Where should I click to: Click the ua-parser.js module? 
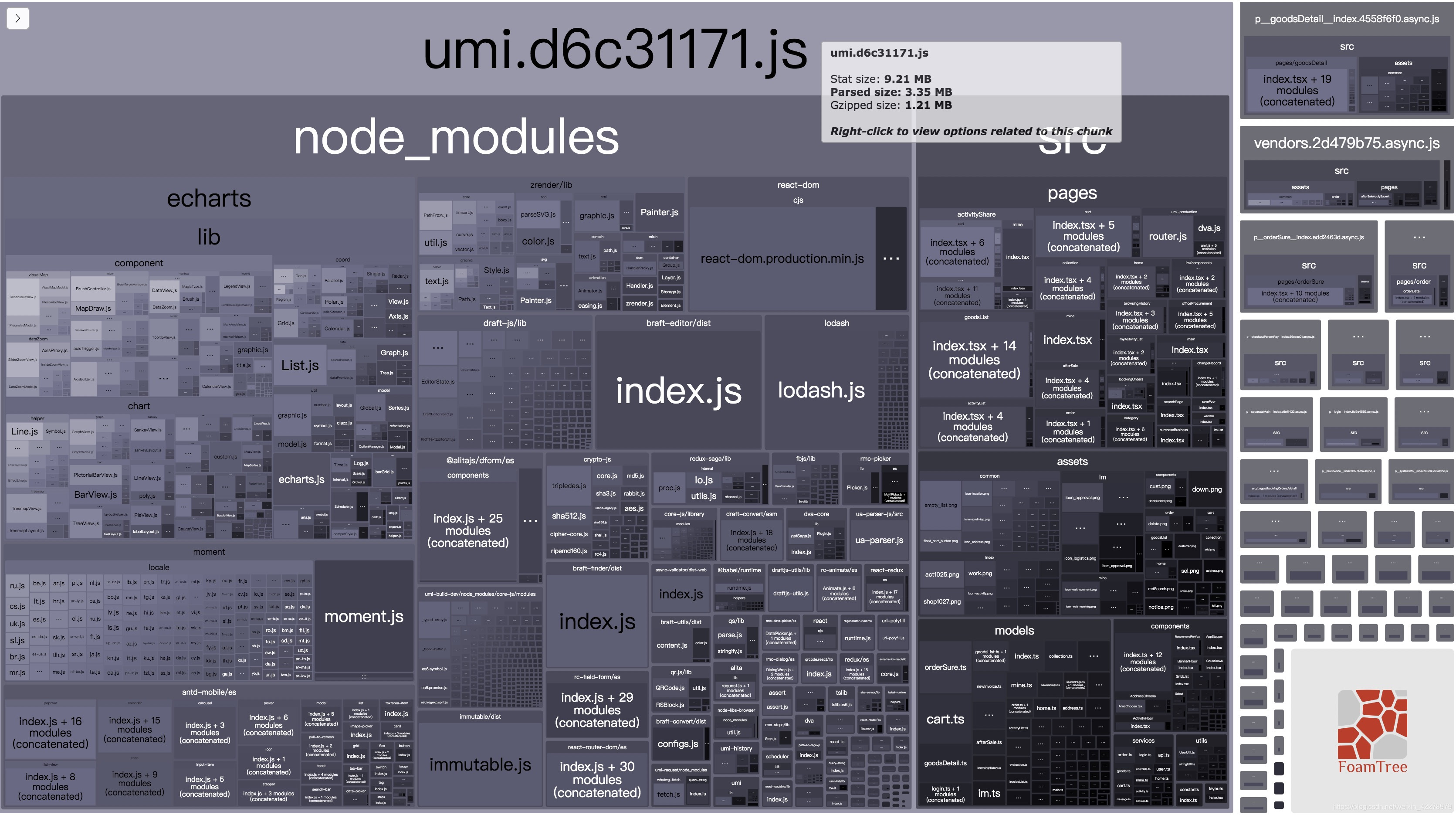point(879,540)
